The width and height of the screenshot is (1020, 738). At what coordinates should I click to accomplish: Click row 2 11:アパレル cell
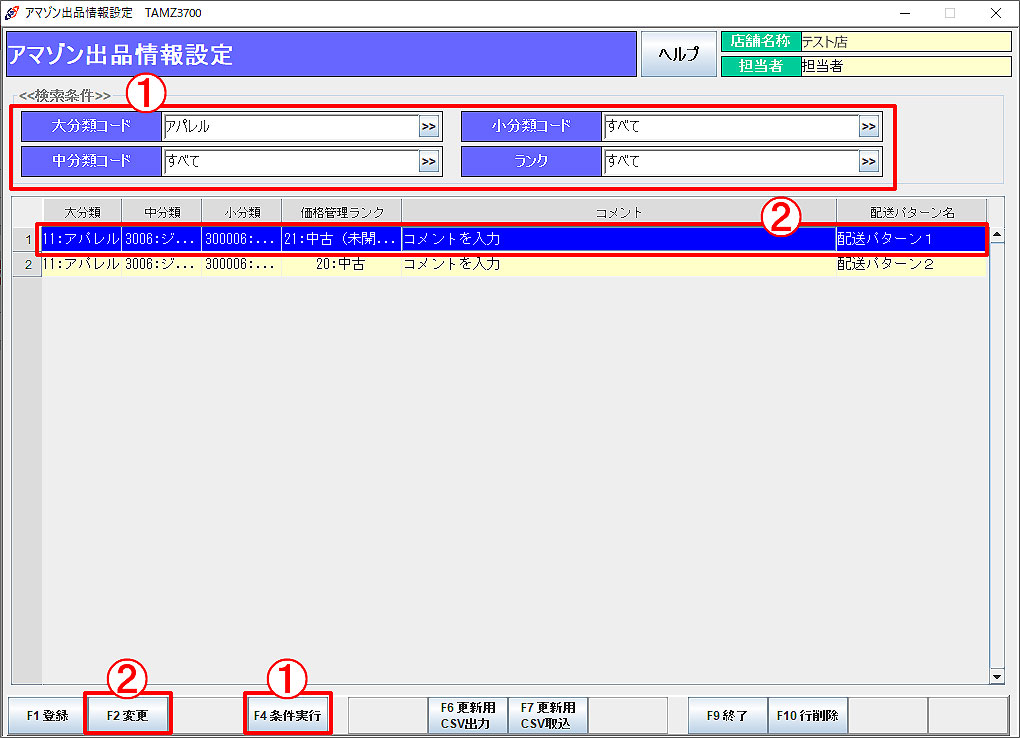(82, 264)
